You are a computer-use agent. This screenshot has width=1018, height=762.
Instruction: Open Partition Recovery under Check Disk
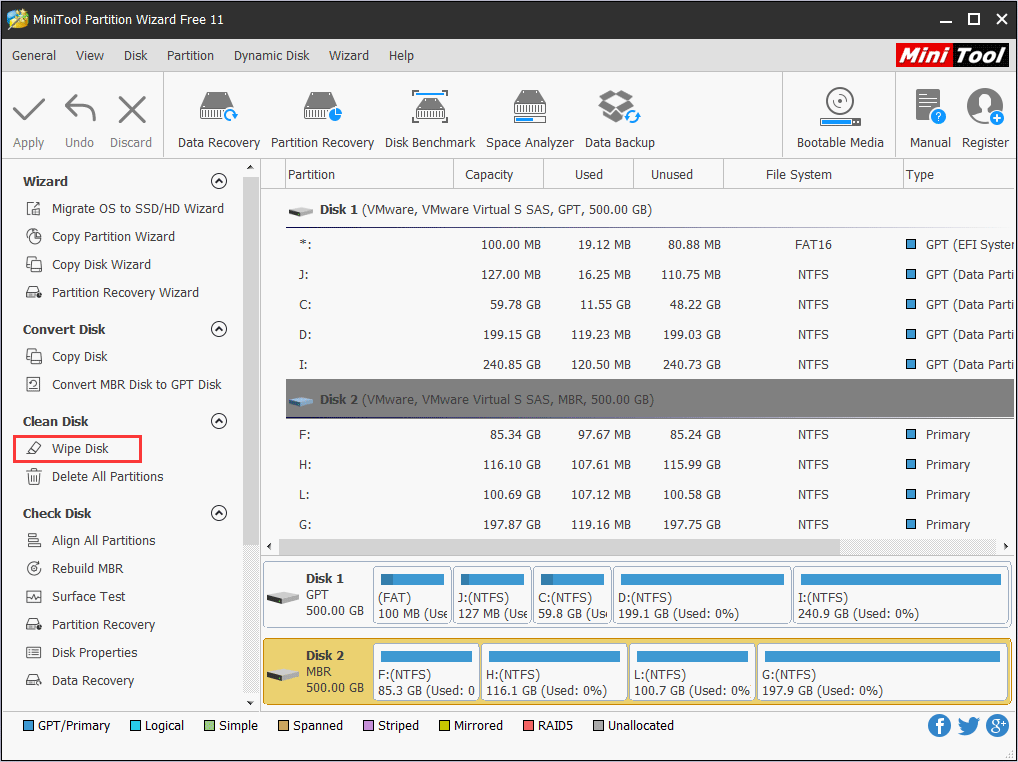click(x=90, y=624)
